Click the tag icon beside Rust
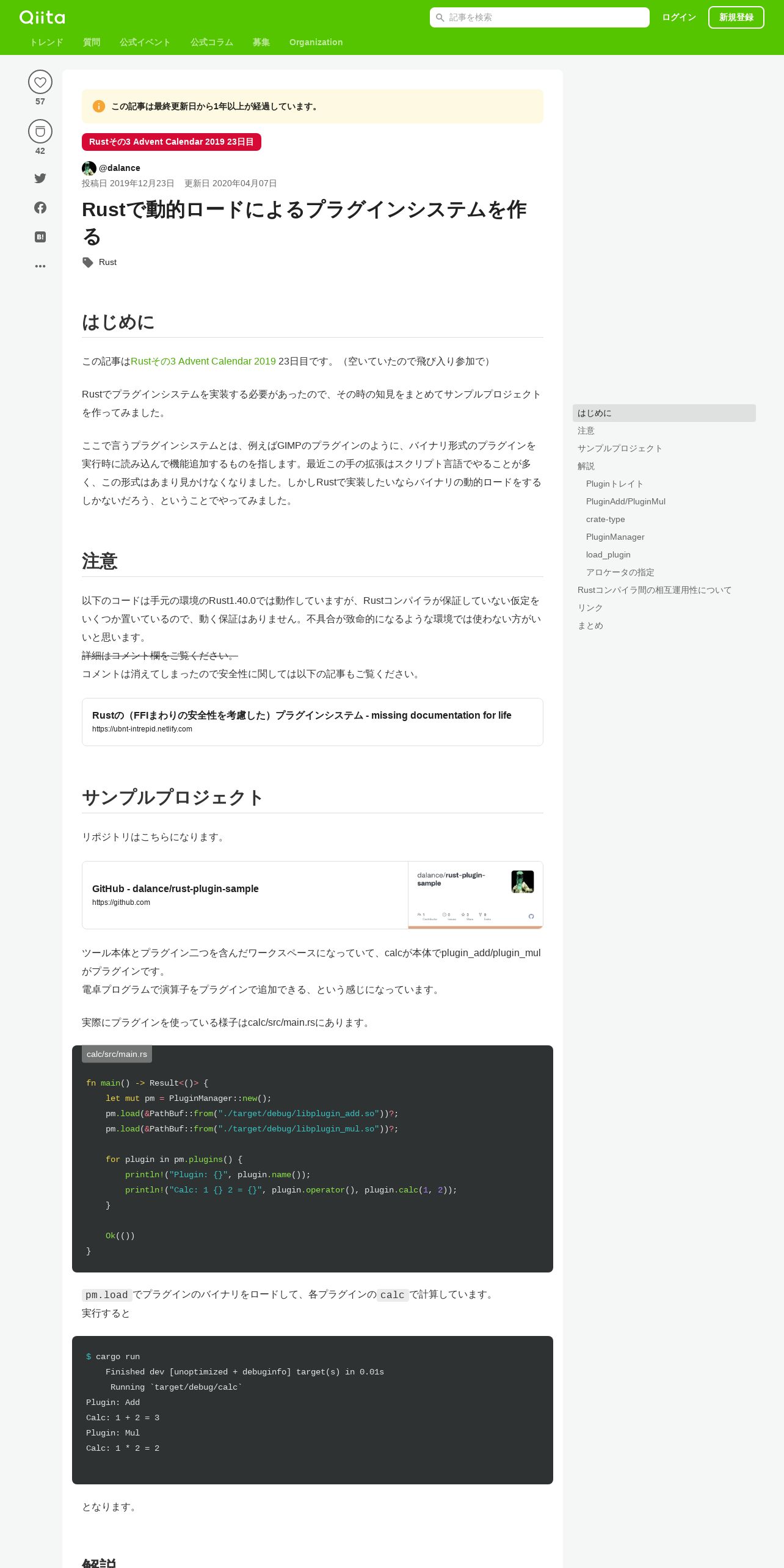Image resolution: width=784 pixels, height=1568 pixels. click(88, 263)
